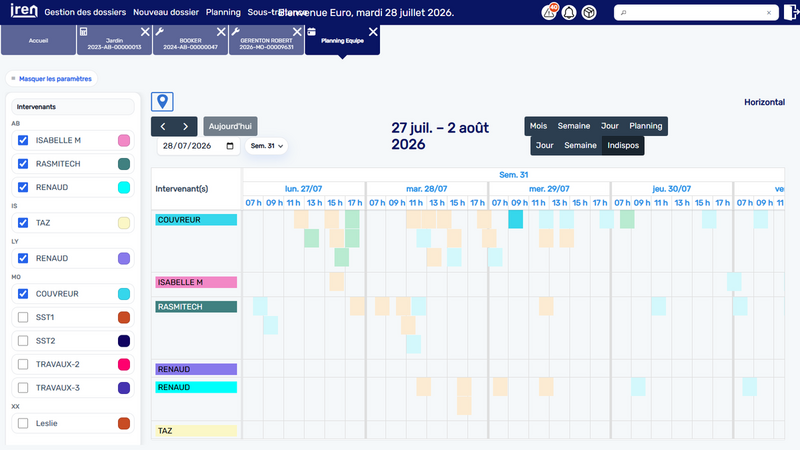This screenshot has height=450, width=800.
Task: Click the RASMITECH row label in planning grid
Action: pyautogui.click(x=196, y=307)
